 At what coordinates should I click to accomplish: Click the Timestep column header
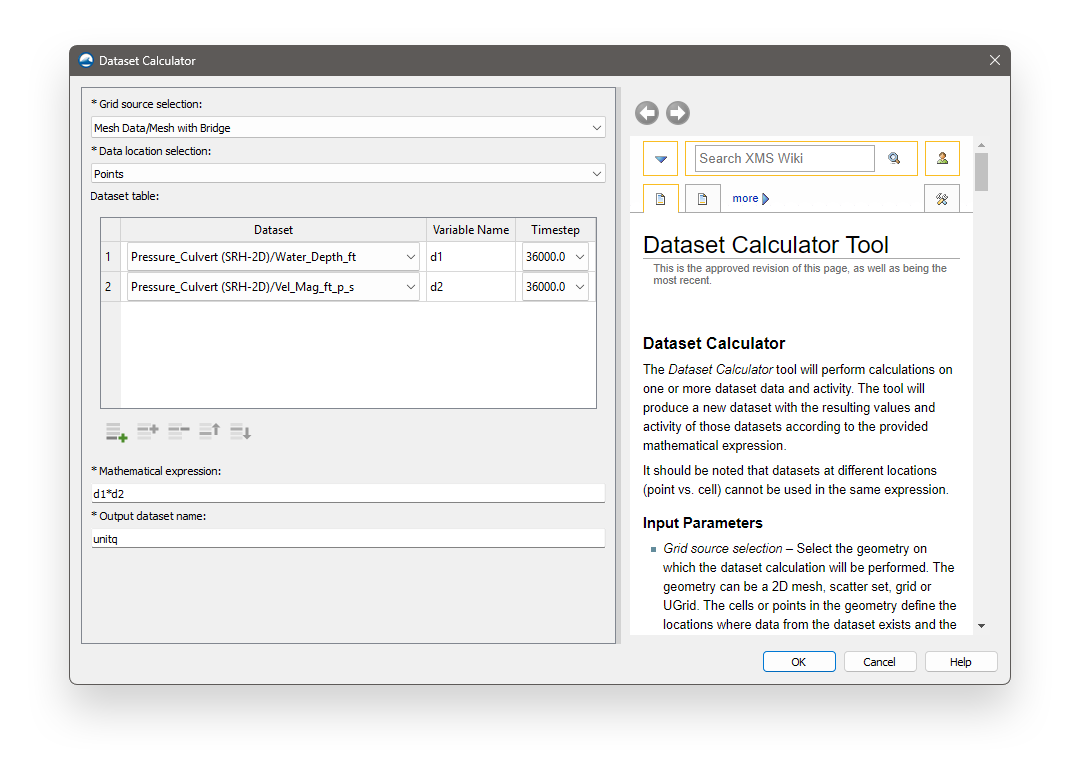pos(555,230)
